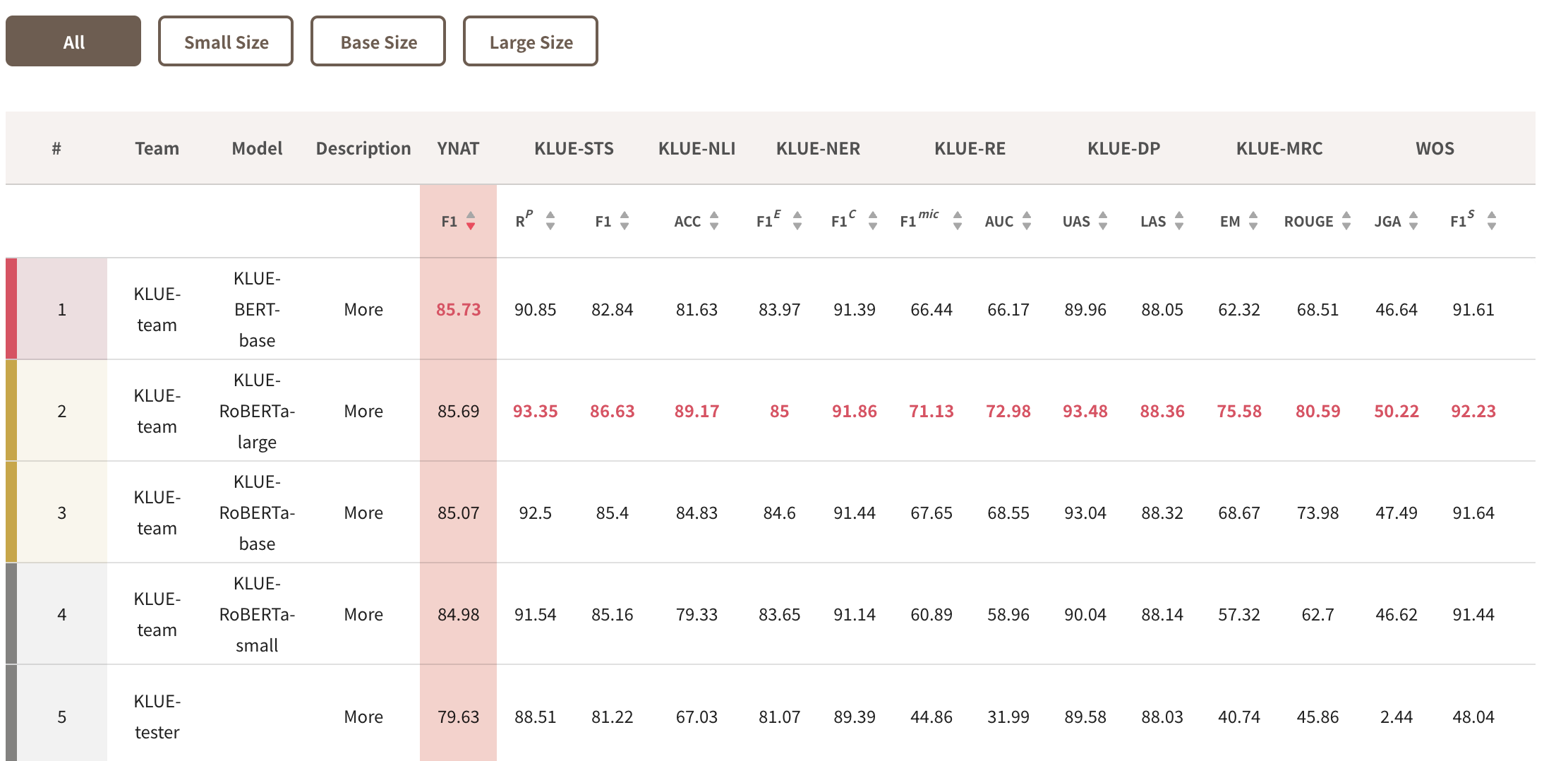Click the highlighted 85.73 YNAT score
The image size is (1568, 761).
[458, 309]
